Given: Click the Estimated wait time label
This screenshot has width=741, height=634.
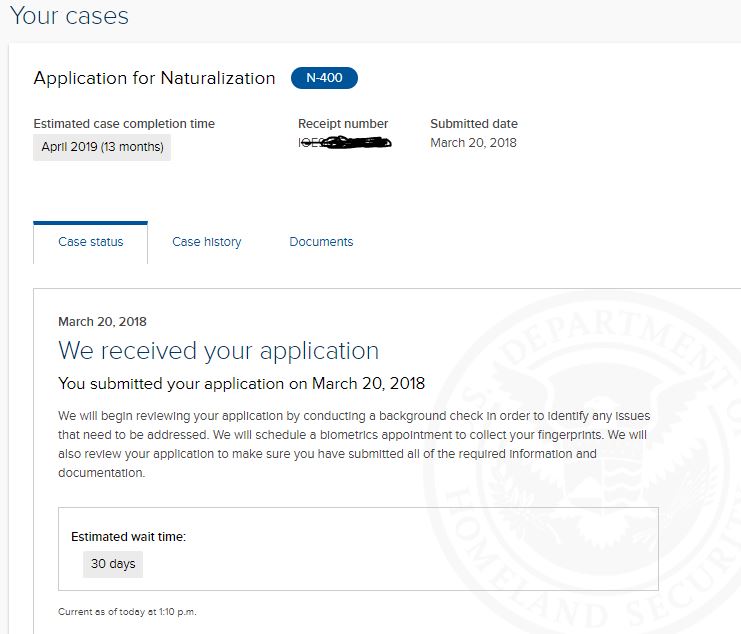Looking at the screenshot, I should (129, 537).
